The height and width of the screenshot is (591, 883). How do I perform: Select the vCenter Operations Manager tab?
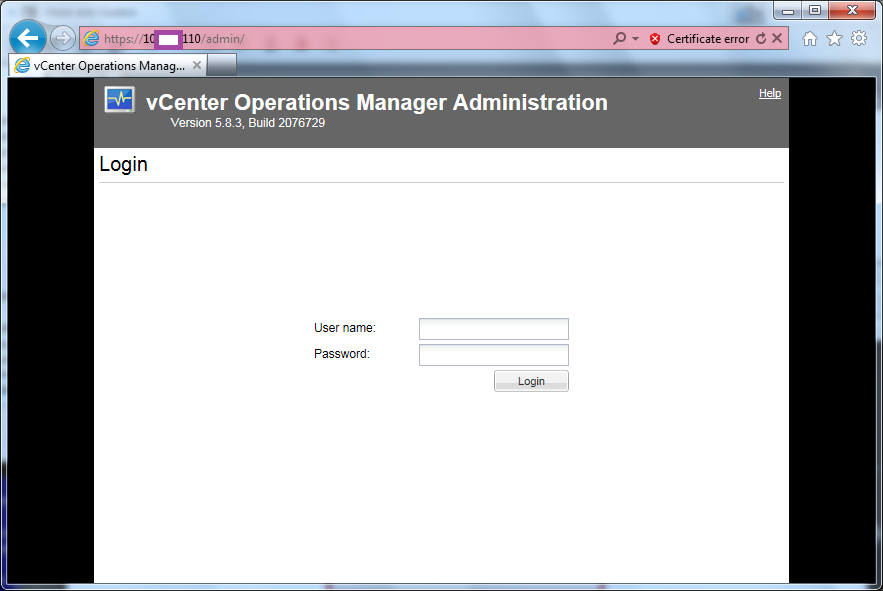(x=108, y=66)
